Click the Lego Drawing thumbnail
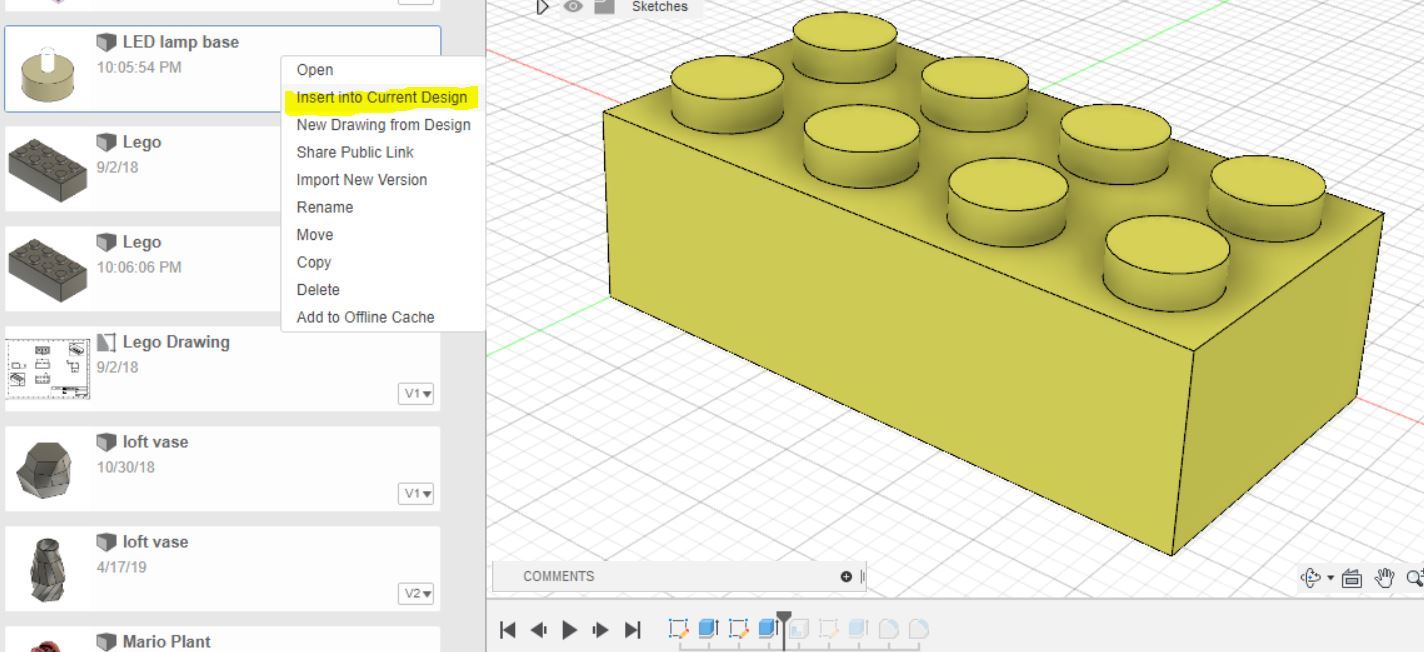 click(x=48, y=369)
